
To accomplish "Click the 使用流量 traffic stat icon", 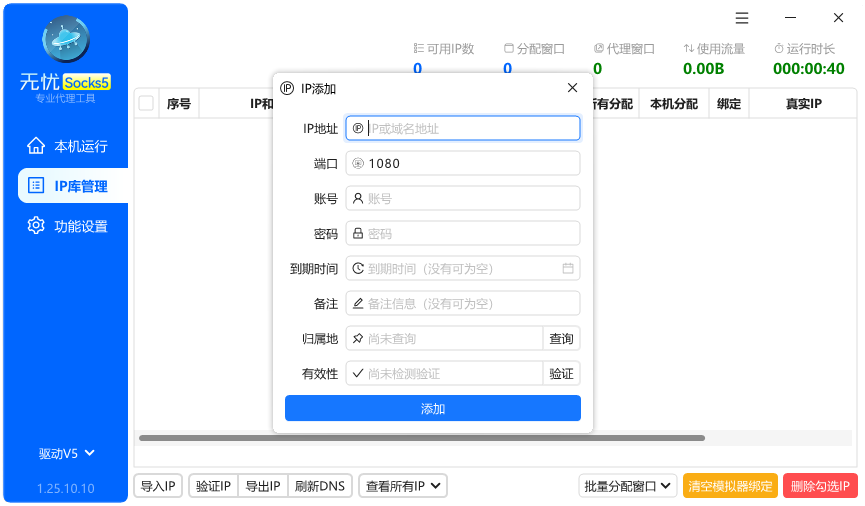I will pyautogui.click(x=689, y=48).
